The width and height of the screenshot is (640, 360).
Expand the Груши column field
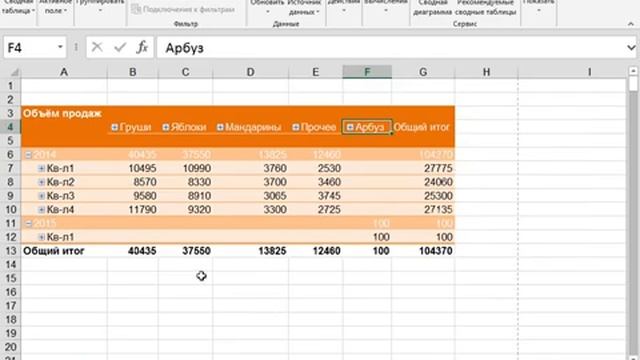[x=115, y=127]
